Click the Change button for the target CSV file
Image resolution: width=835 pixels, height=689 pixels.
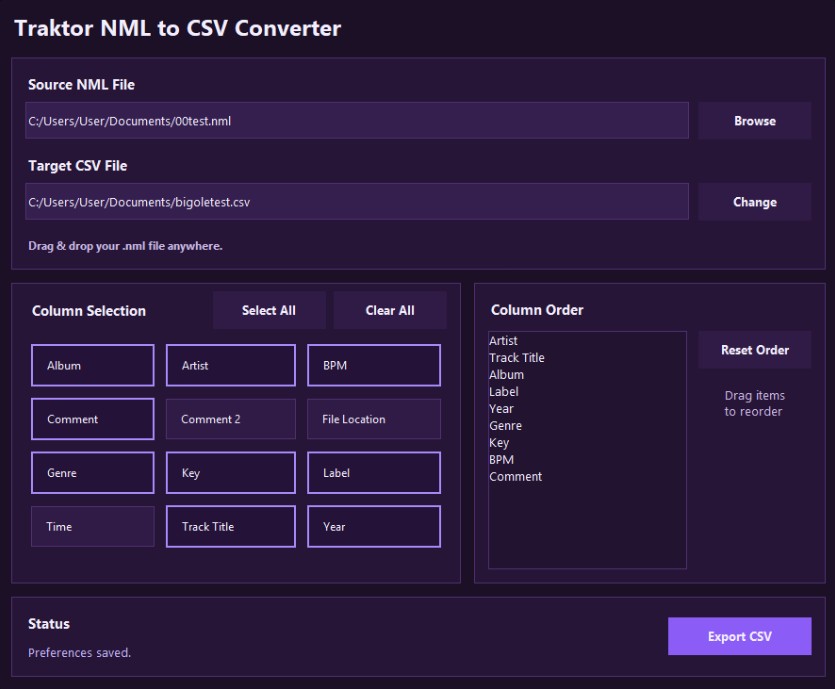click(x=755, y=202)
